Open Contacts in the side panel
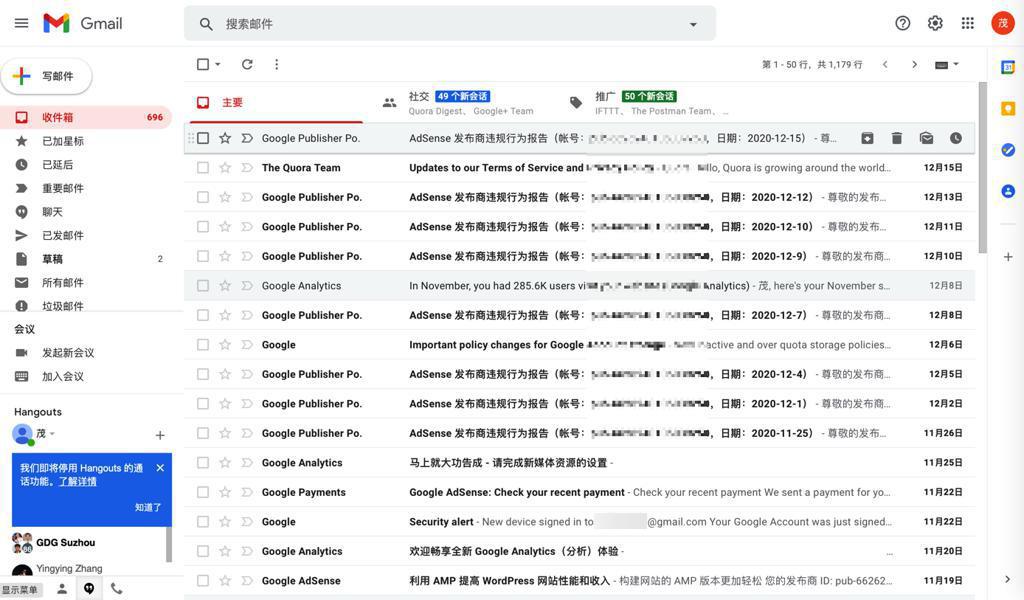The height and width of the screenshot is (600, 1024). click(x=1008, y=191)
